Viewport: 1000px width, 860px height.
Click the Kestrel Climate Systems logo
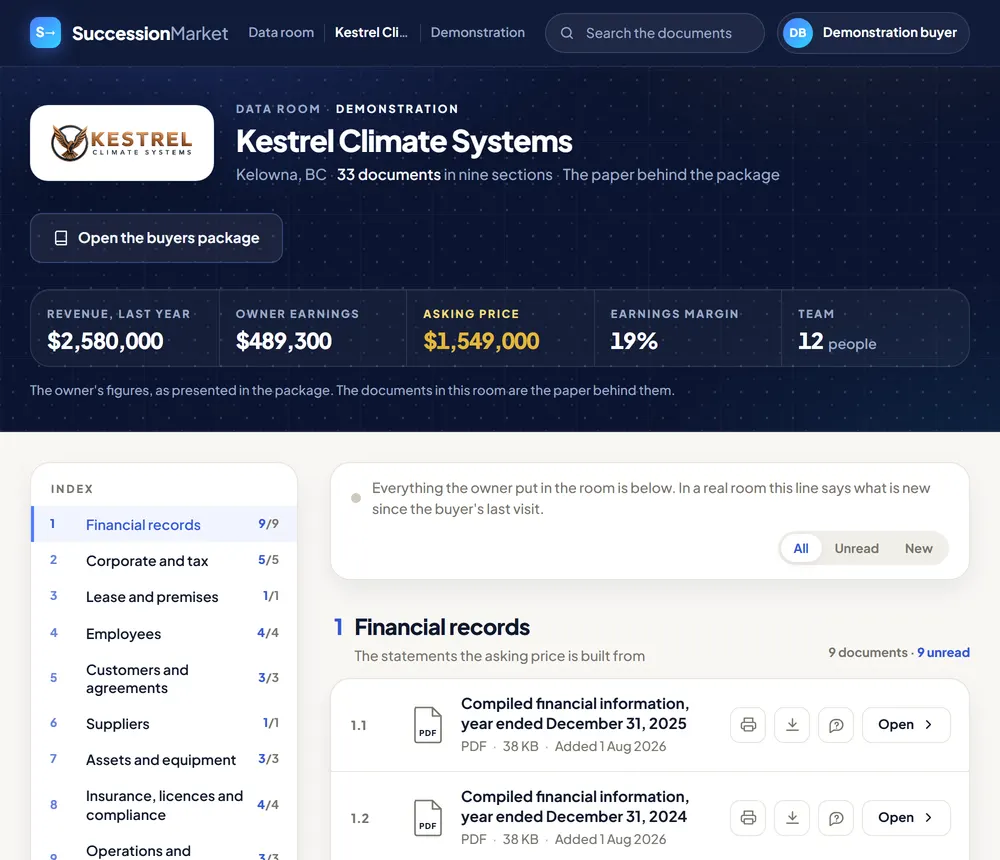(122, 143)
